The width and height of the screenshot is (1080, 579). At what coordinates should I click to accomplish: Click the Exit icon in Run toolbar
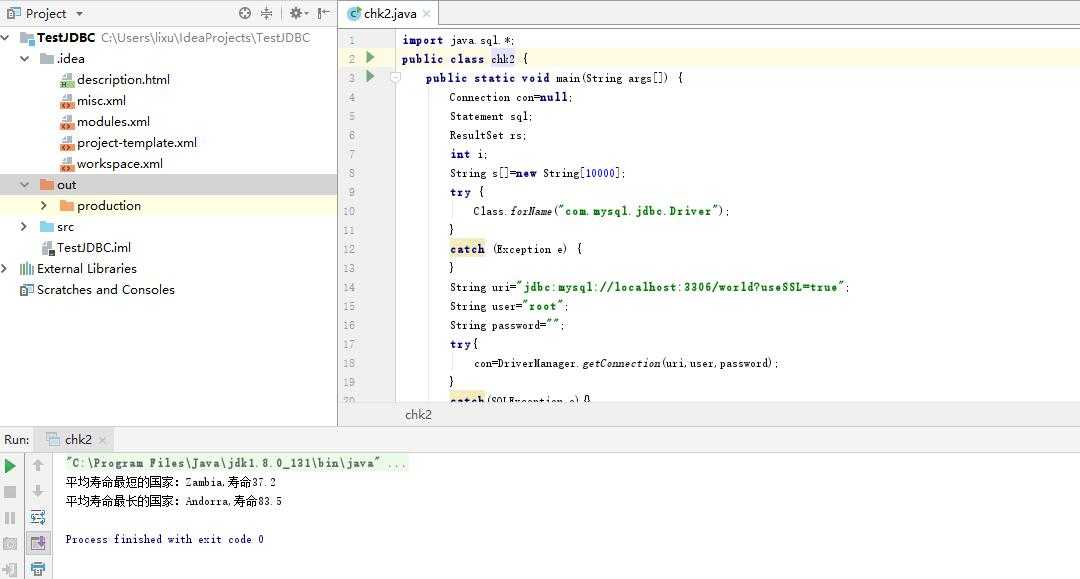pyautogui.click(x=10, y=569)
